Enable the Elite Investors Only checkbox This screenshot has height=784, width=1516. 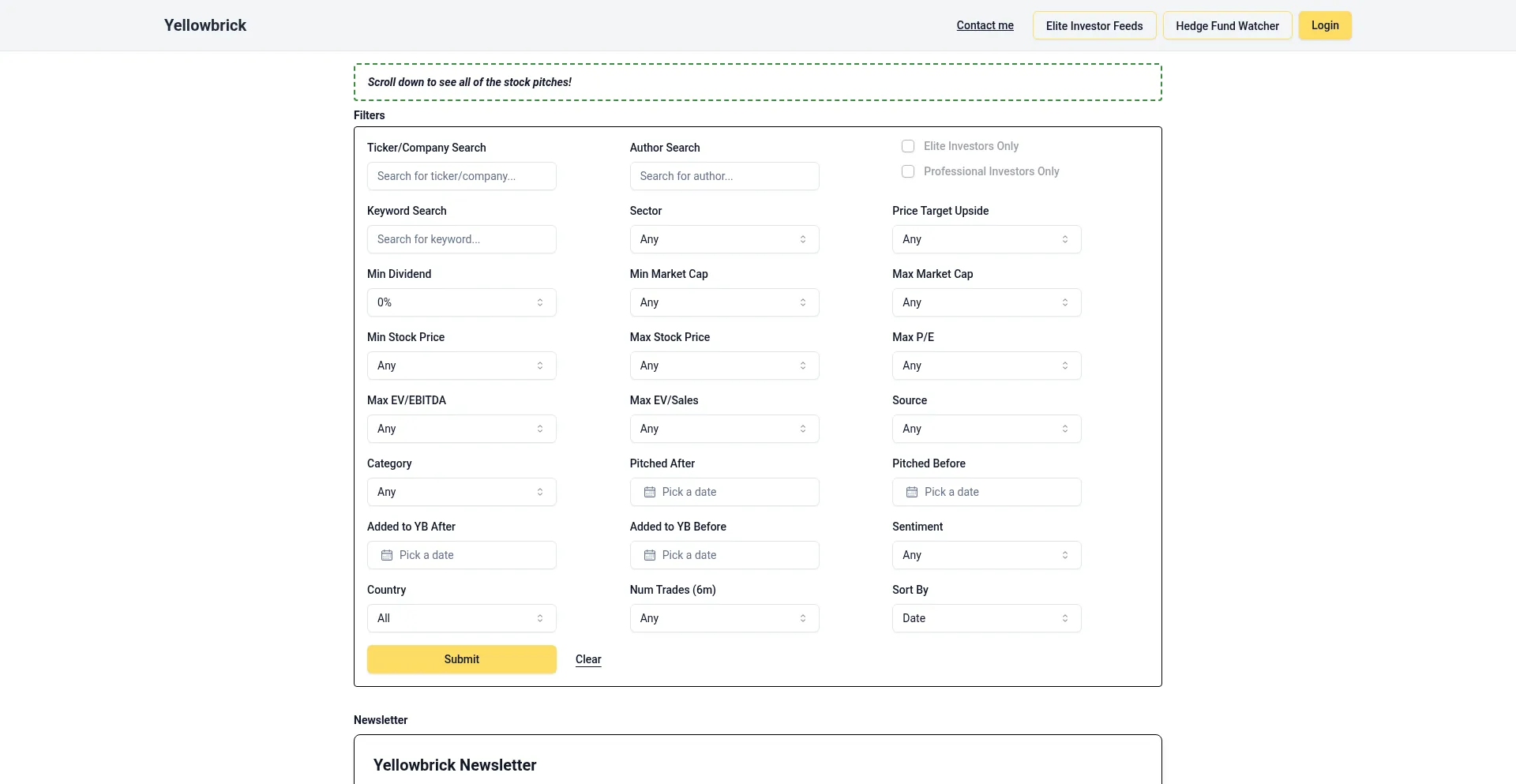tap(908, 146)
